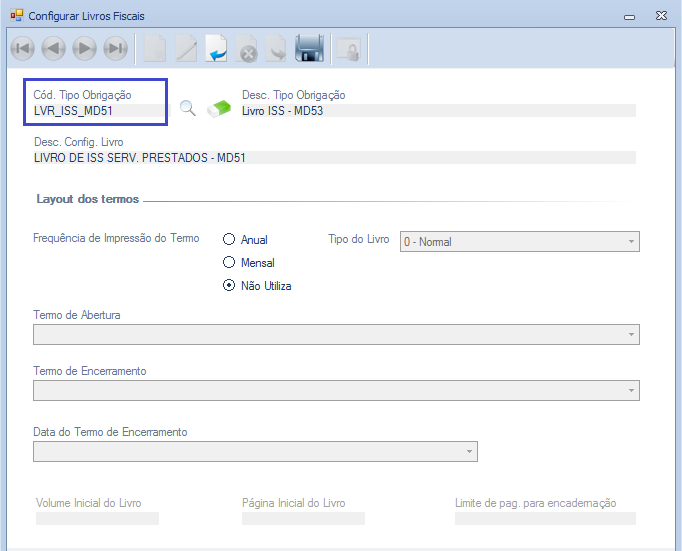Click the Página Inicial do Livro field
The height and width of the screenshot is (551, 682).
click(303, 518)
